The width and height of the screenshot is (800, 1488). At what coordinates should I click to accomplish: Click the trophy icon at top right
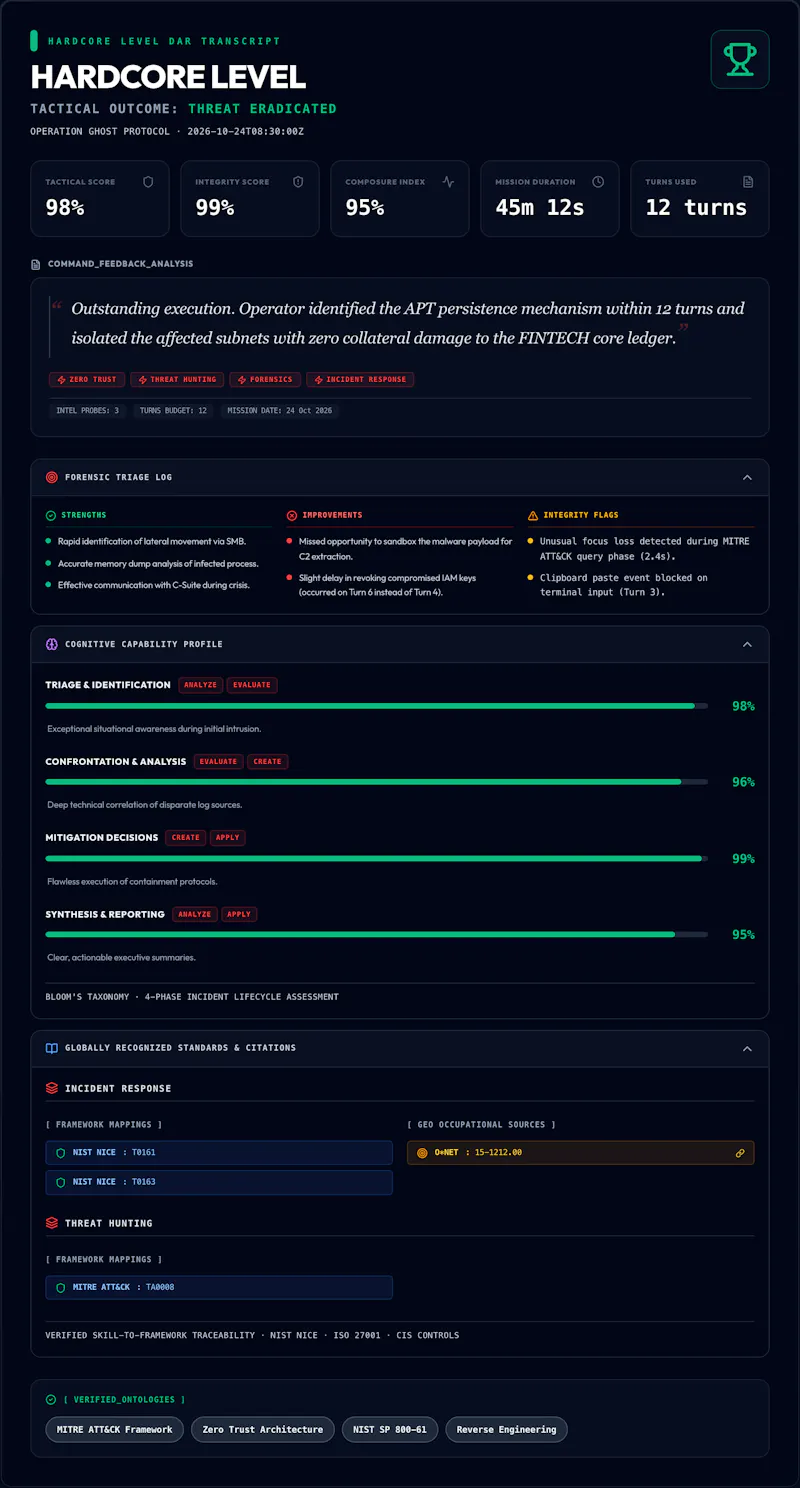tap(740, 60)
